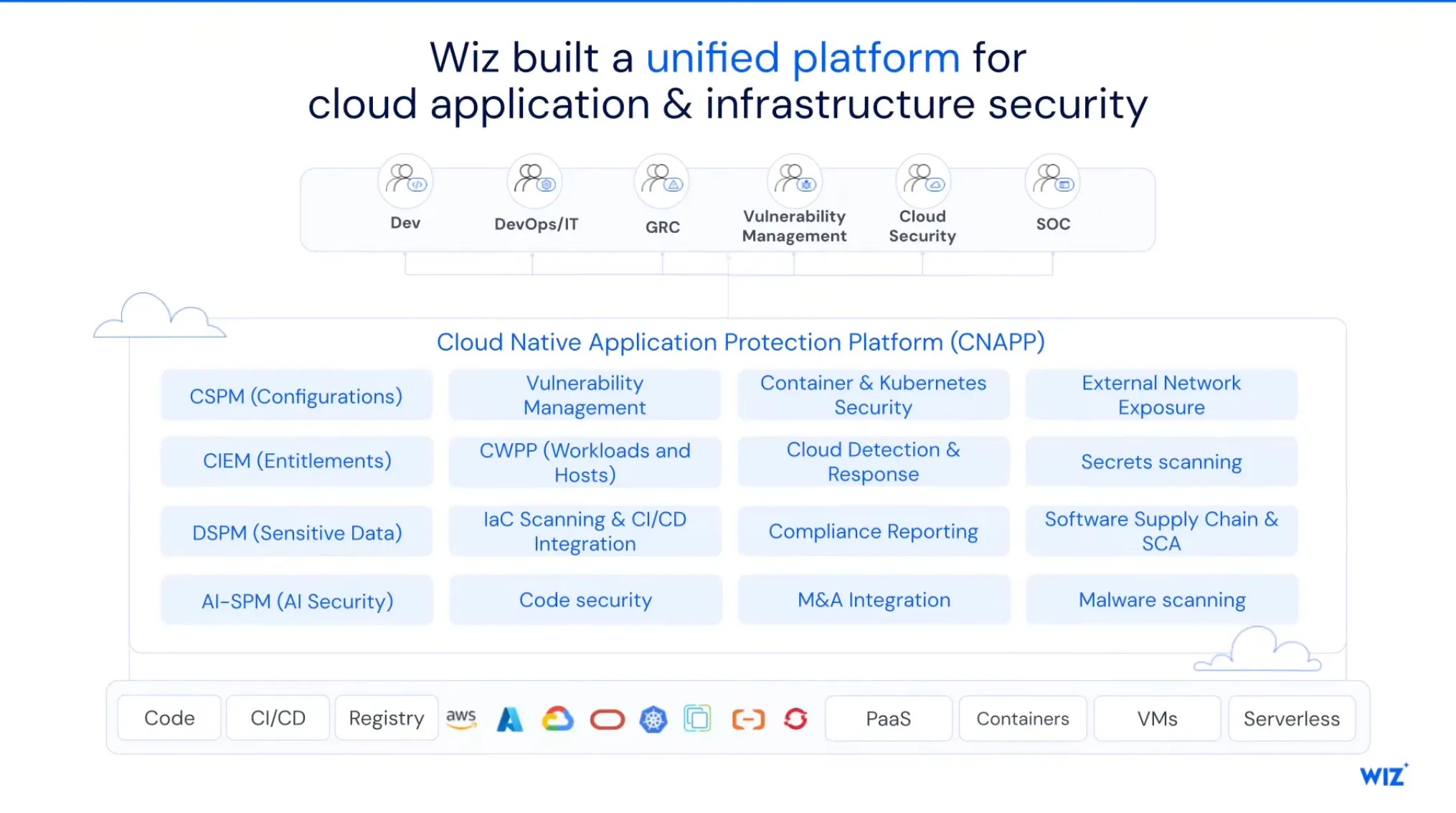The width and height of the screenshot is (1456, 813).
Task: Click the SOC persona icon
Action: pyautogui.click(x=1052, y=181)
